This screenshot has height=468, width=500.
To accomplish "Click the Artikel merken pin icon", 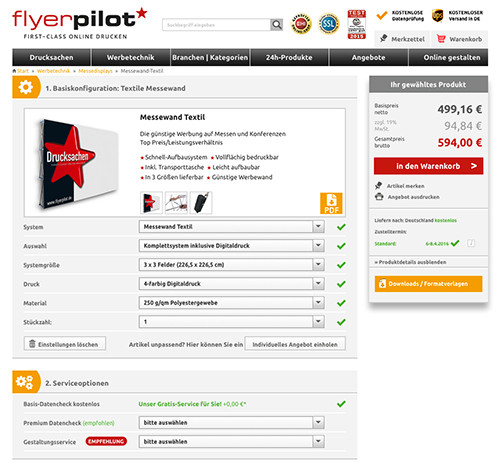I will pos(378,186).
